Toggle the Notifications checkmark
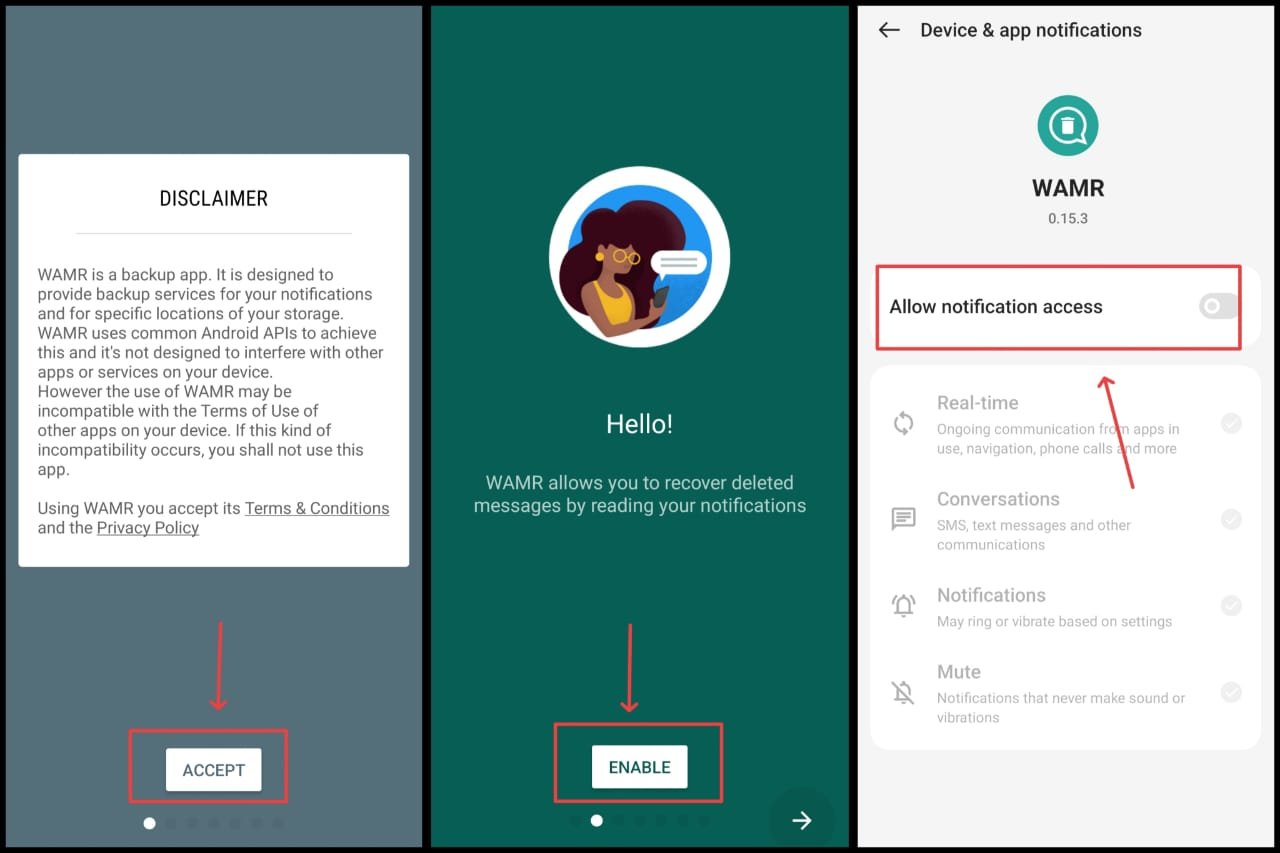 pyautogui.click(x=1231, y=605)
